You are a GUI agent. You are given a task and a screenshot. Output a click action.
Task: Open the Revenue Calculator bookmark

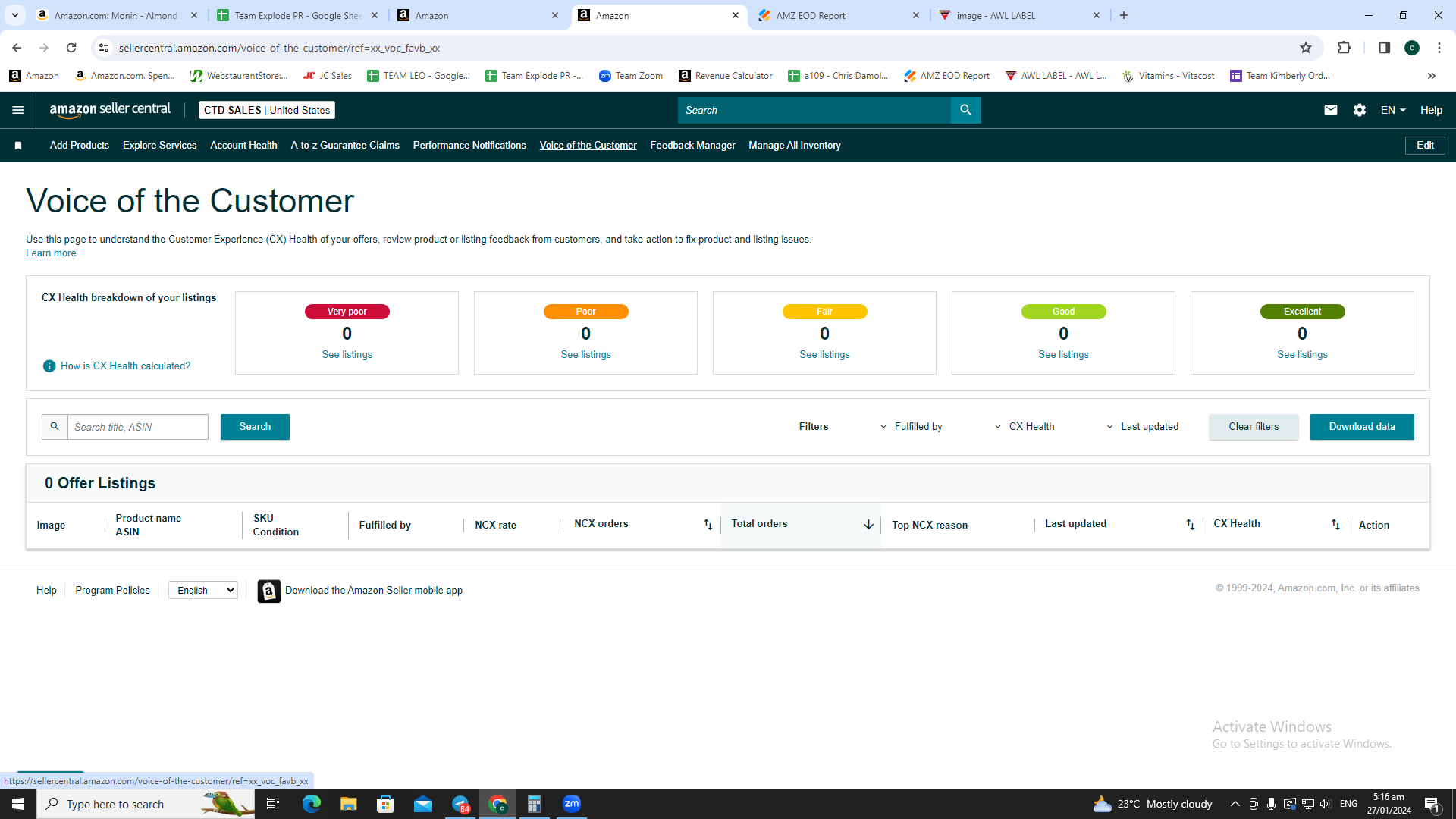[726, 76]
